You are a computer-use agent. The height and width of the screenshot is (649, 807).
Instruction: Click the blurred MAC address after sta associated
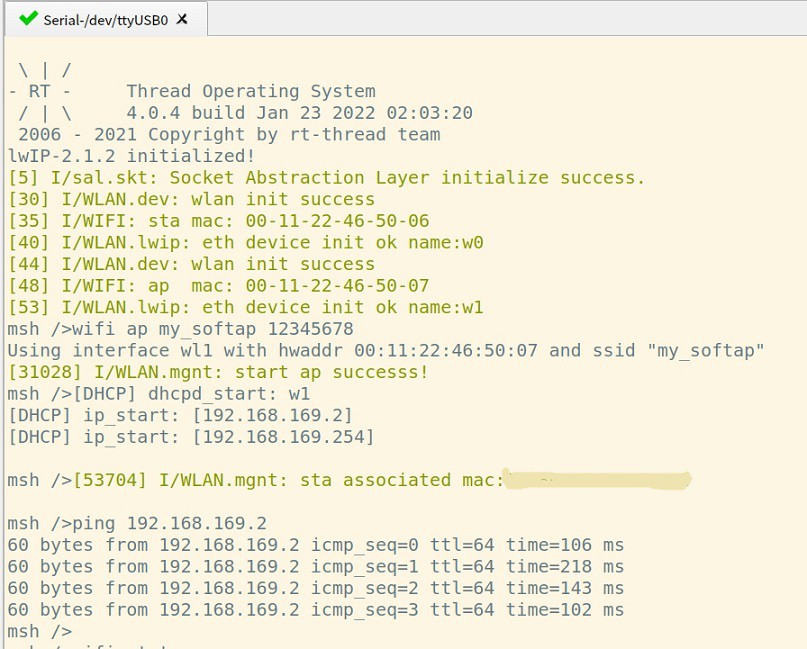[597, 480]
